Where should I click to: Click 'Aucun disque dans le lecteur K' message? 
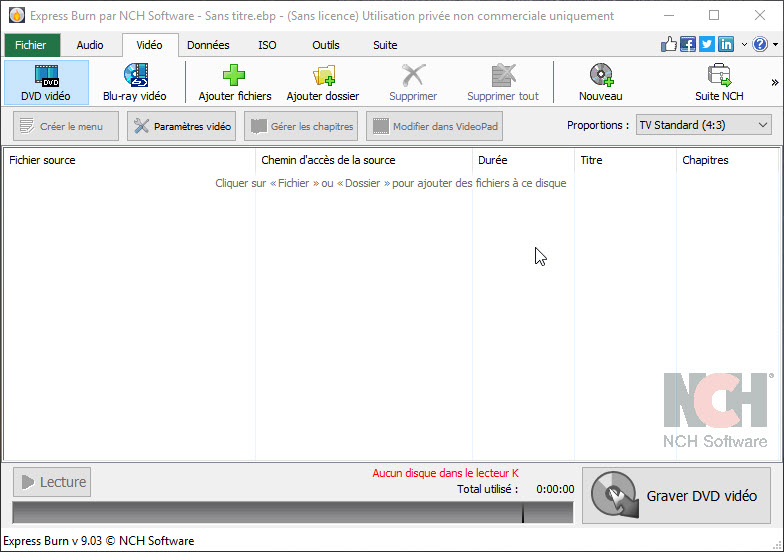[446, 473]
